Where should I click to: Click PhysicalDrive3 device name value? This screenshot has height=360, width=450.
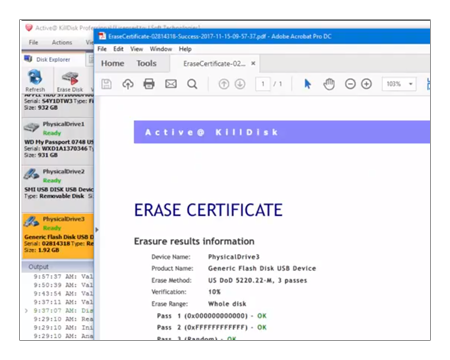(x=234, y=257)
